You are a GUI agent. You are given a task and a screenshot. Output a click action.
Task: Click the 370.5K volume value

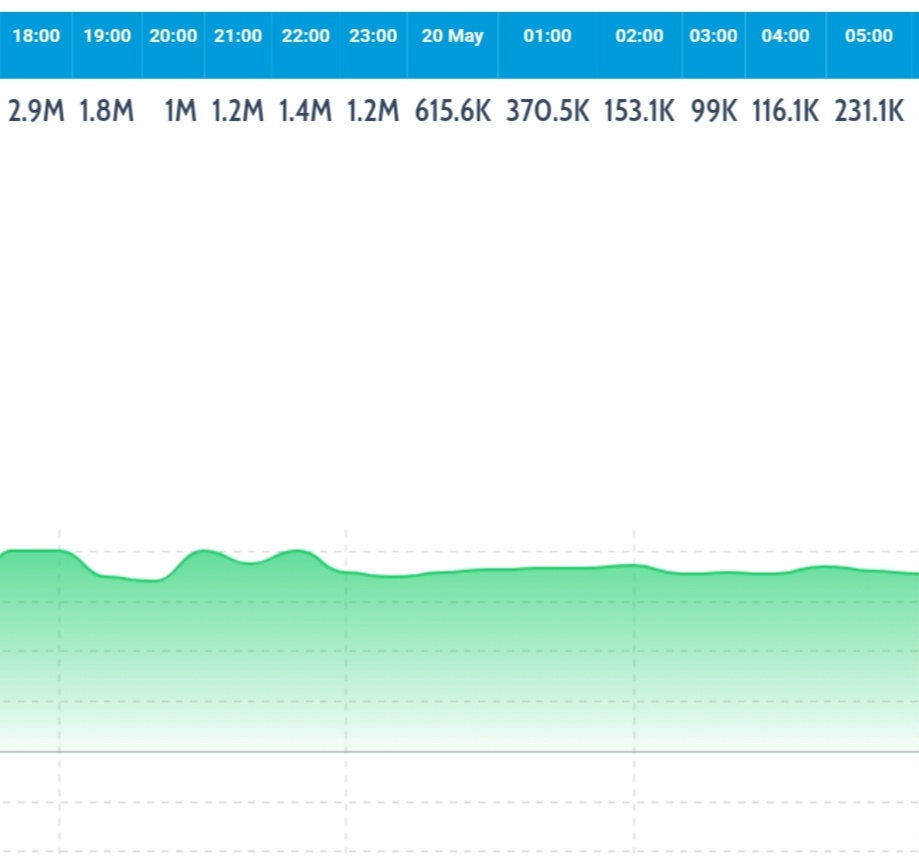click(x=547, y=111)
